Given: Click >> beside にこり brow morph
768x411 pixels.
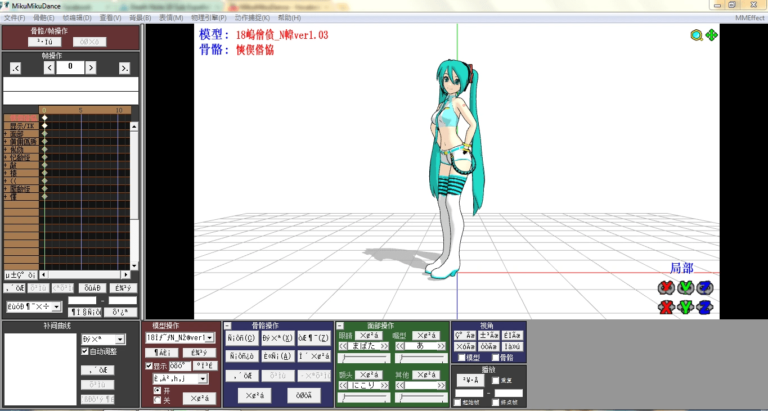Looking at the screenshot, I should 384,385.
